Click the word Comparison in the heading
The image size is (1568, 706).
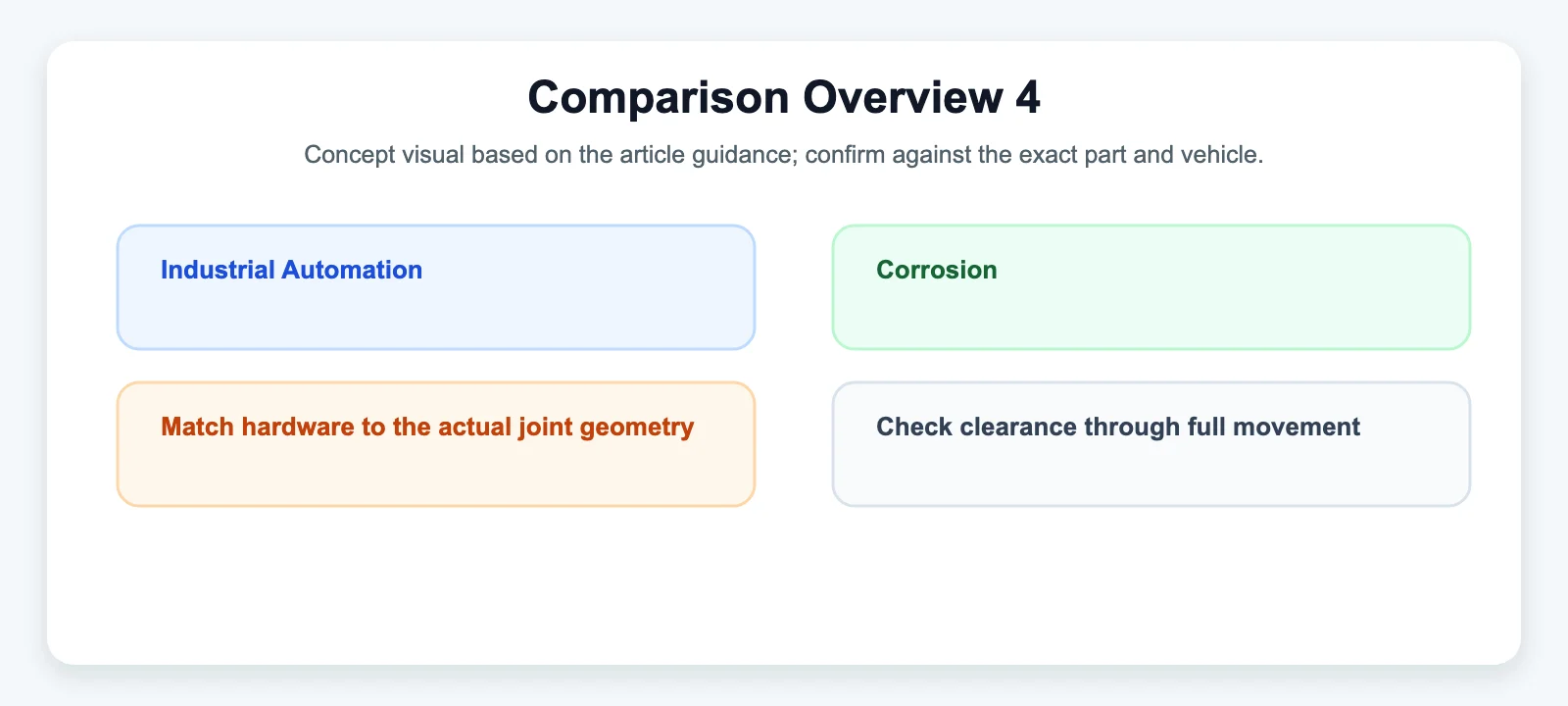pyautogui.click(x=659, y=97)
